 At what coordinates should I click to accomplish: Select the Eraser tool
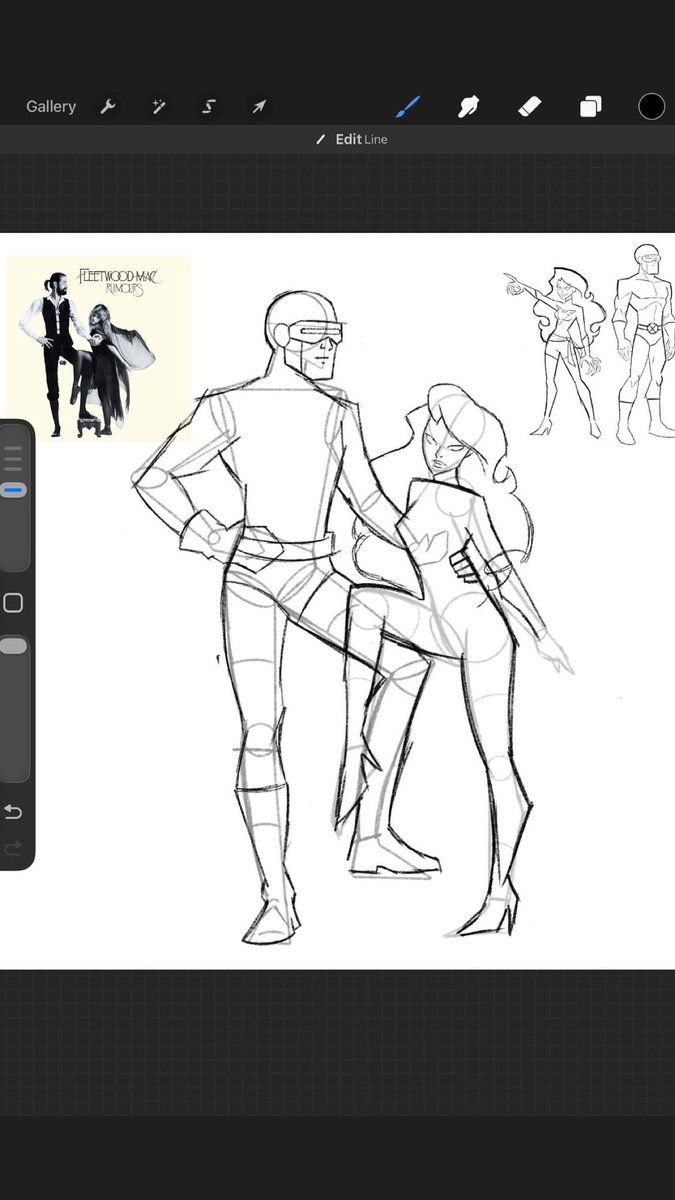coord(530,106)
